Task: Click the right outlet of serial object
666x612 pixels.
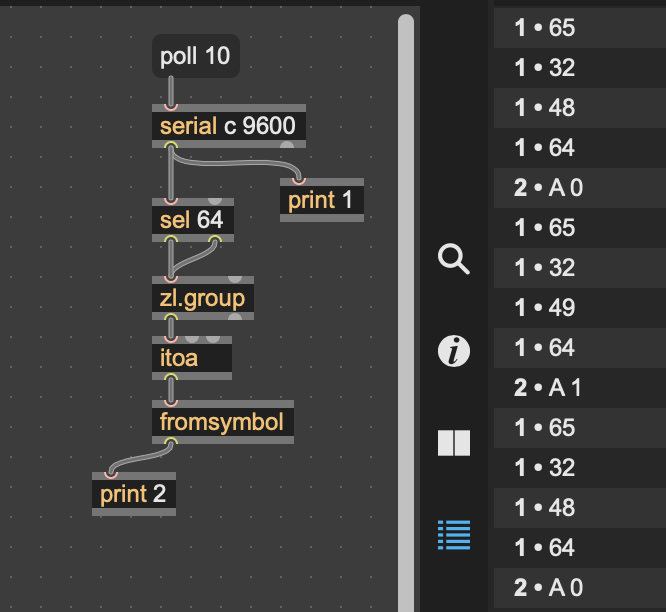Action: click(287, 145)
